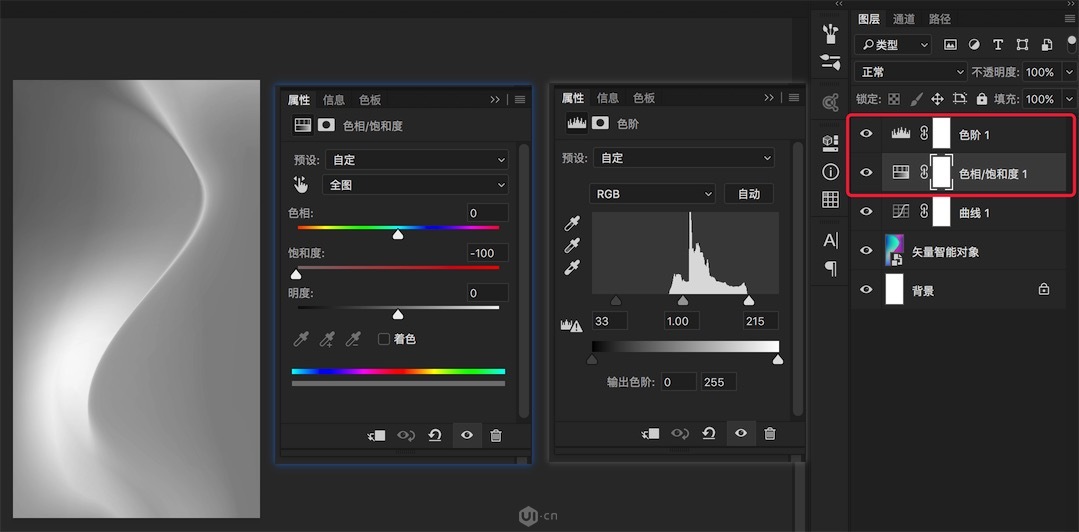
Task: Hide the 曲线 1 layer
Action: click(x=867, y=212)
